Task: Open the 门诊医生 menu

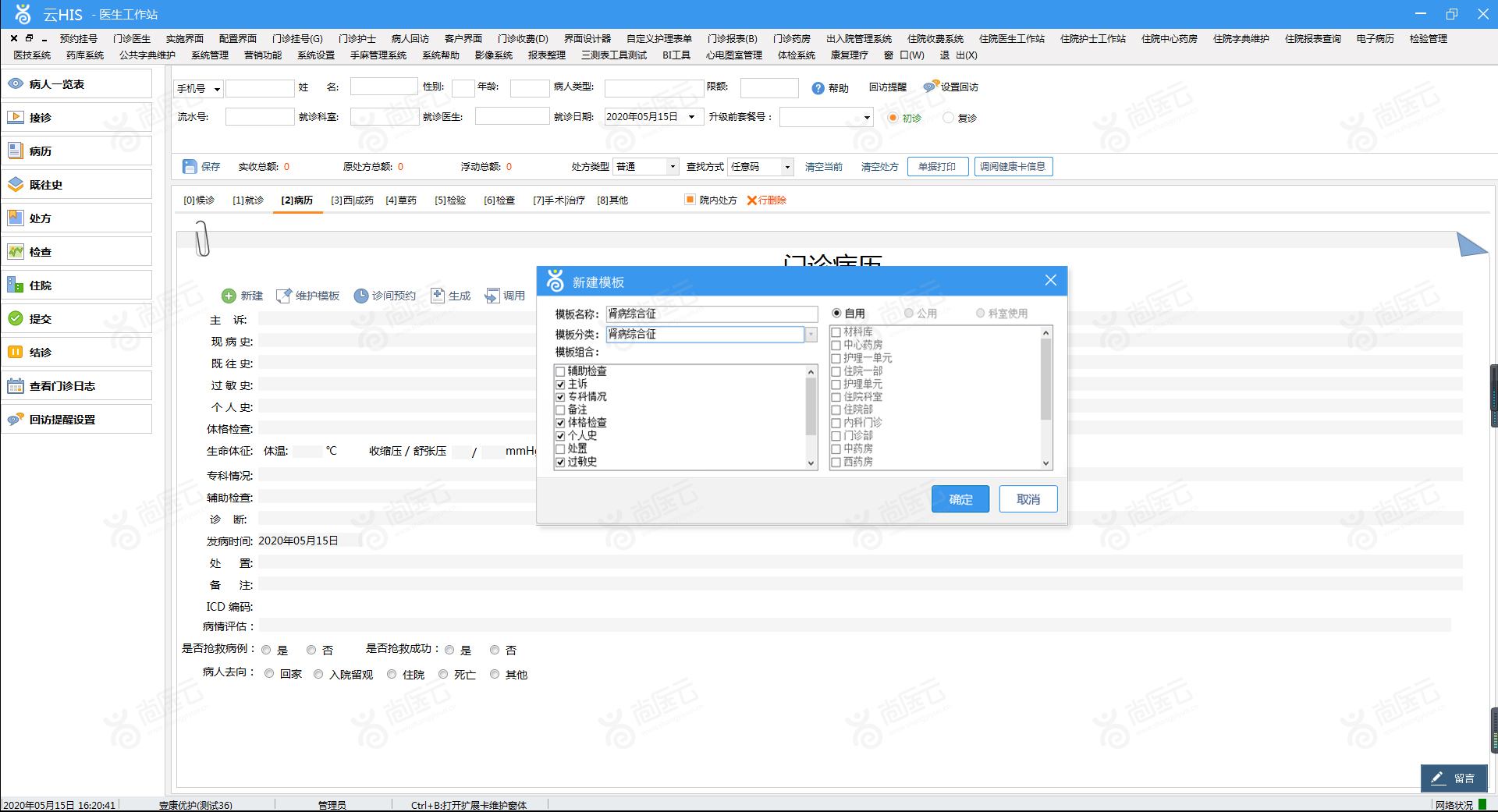Action: [132, 38]
